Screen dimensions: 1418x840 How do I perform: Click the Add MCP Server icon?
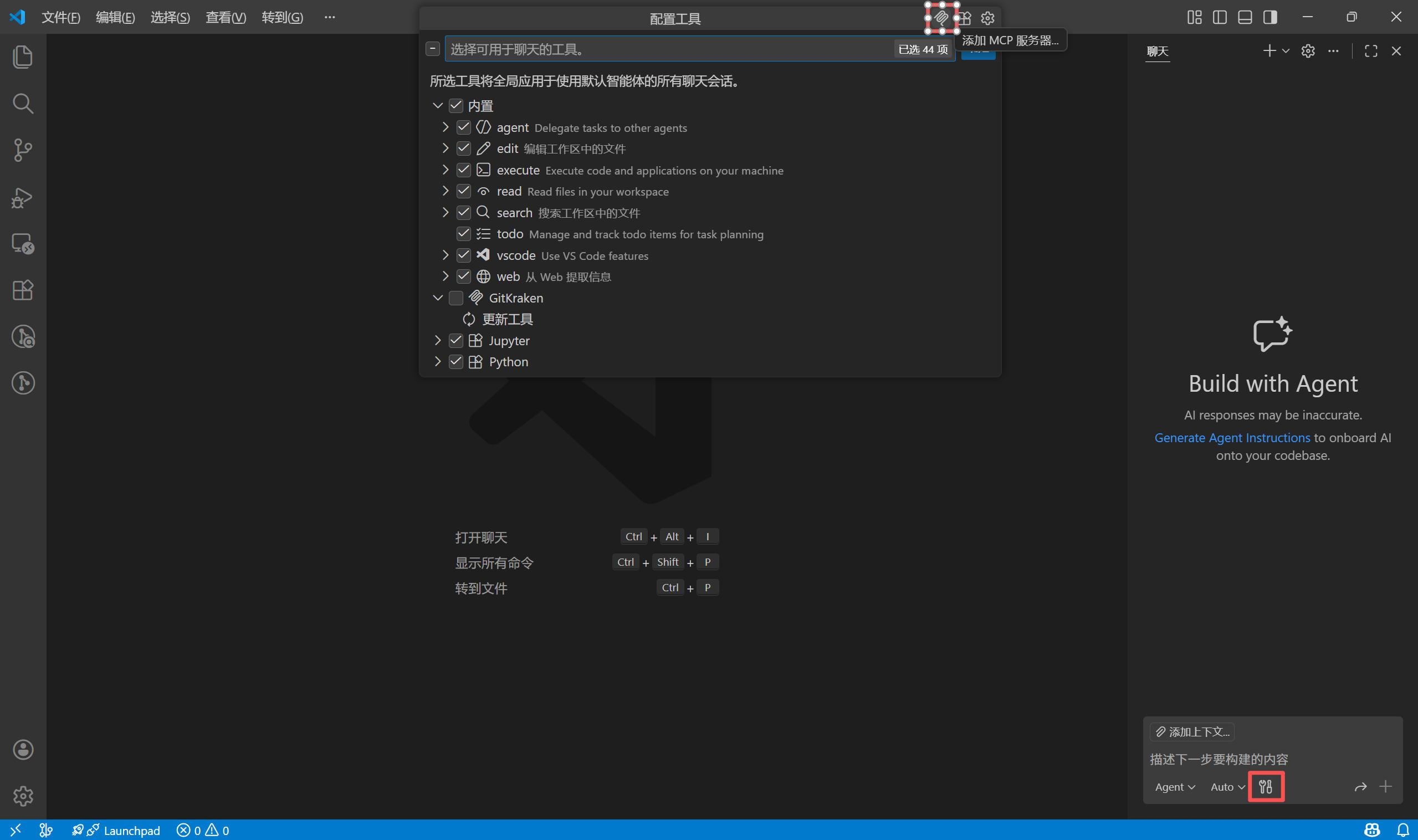(x=941, y=18)
